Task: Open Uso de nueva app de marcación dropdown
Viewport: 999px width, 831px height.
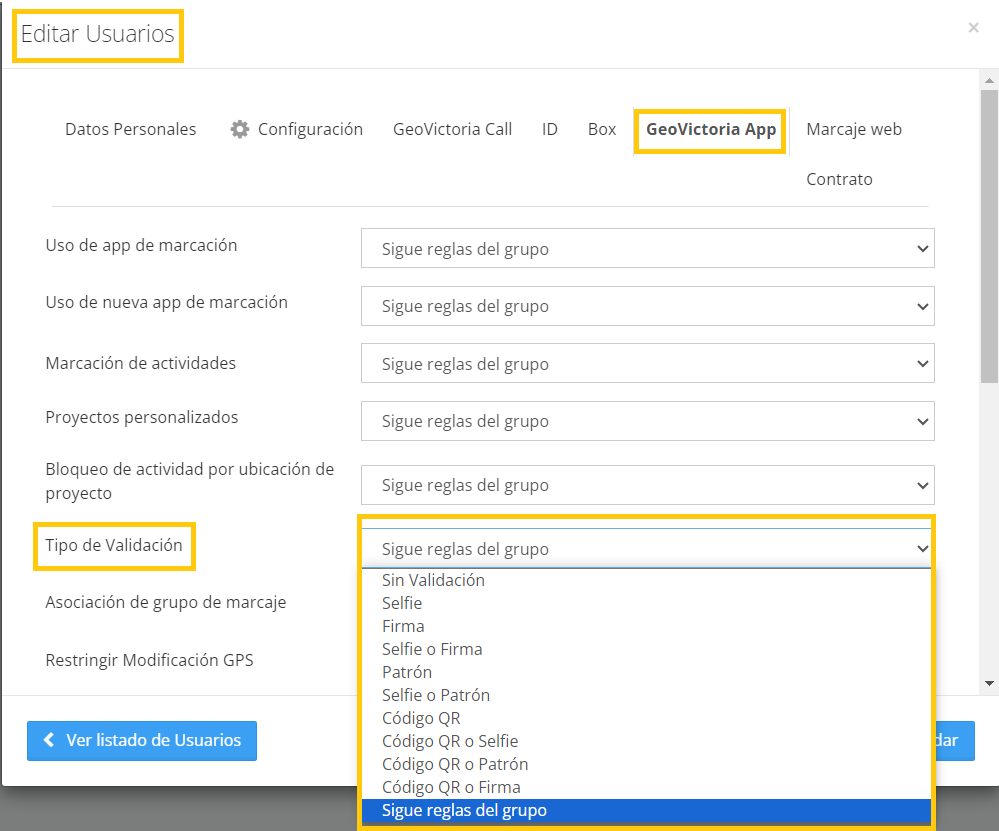Action: pyautogui.click(x=647, y=306)
